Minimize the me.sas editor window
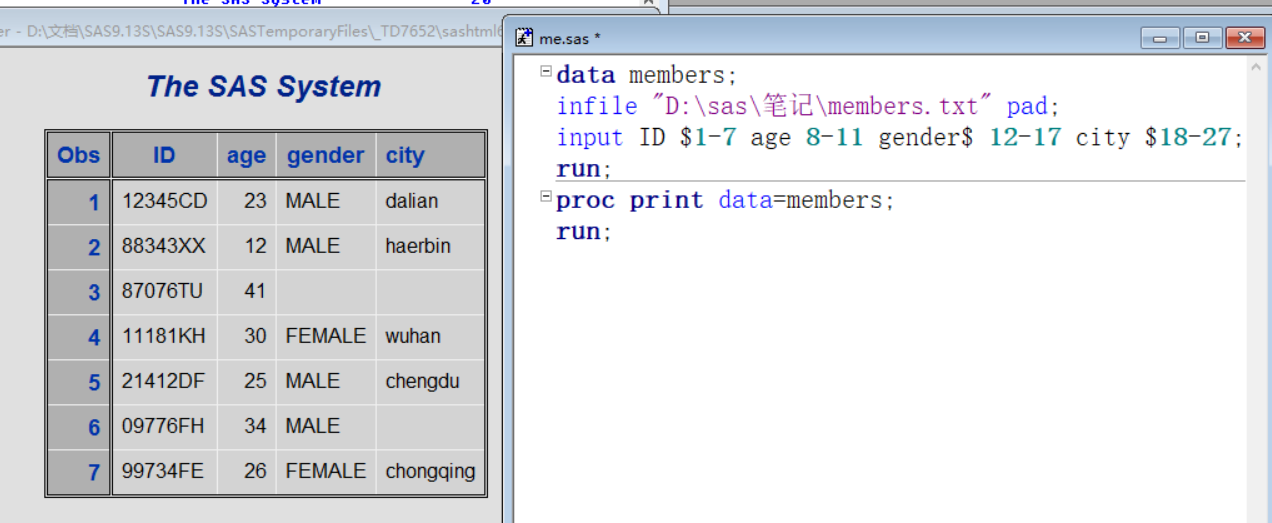This screenshot has height=523, width=1272. pyautogui.click(x=1160, y=38)
